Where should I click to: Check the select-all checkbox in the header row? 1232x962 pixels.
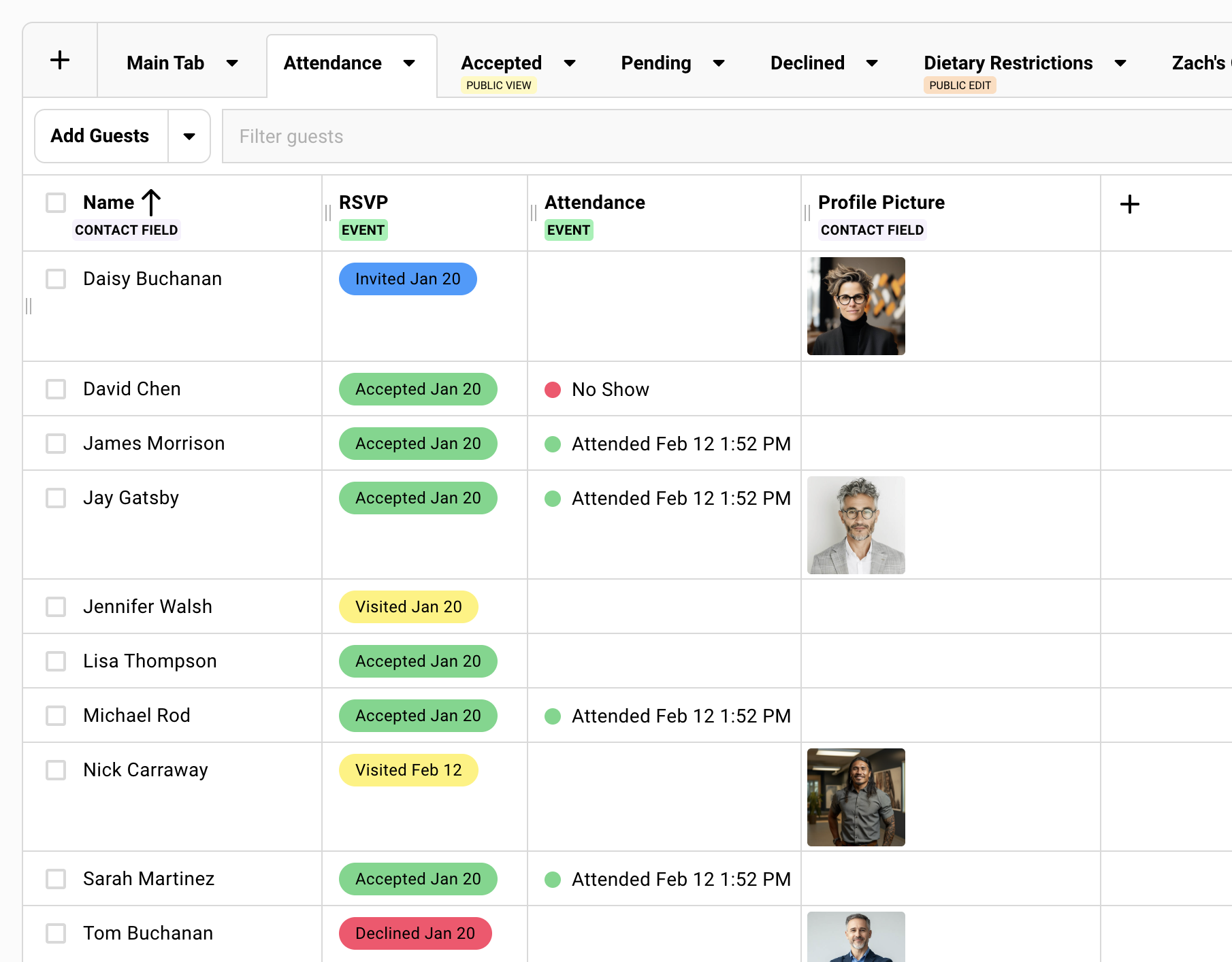pos(55,202)
